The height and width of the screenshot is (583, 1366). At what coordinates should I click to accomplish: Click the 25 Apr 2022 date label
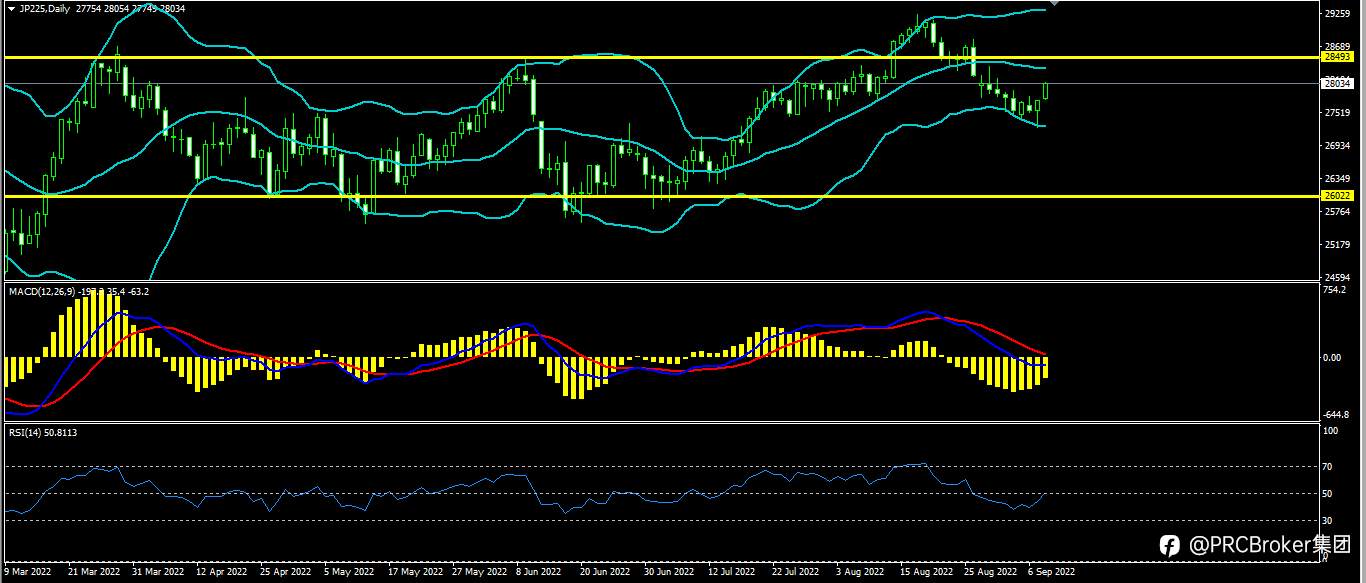coord(285,573)
